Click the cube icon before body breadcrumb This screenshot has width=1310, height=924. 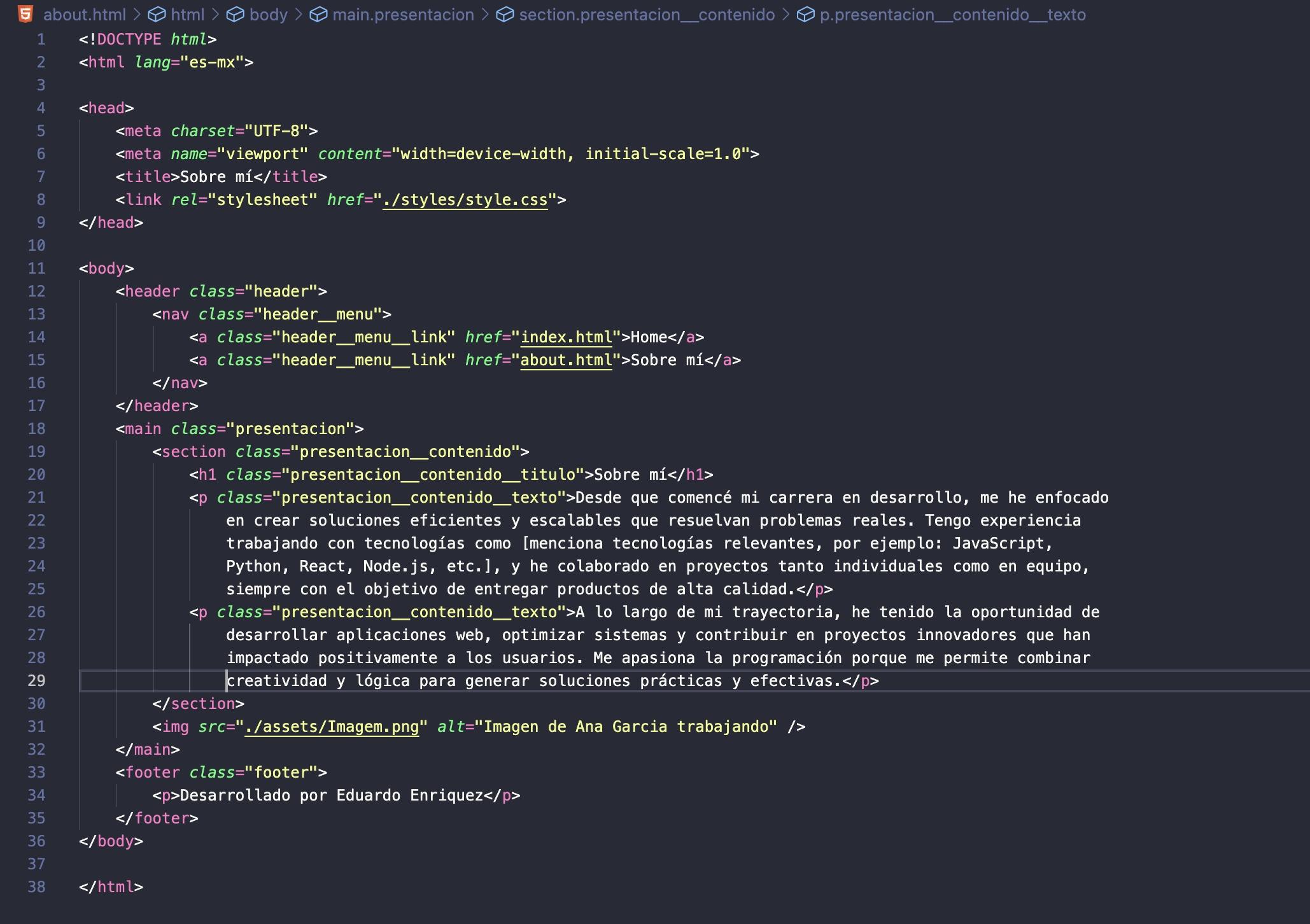[235, 14]
